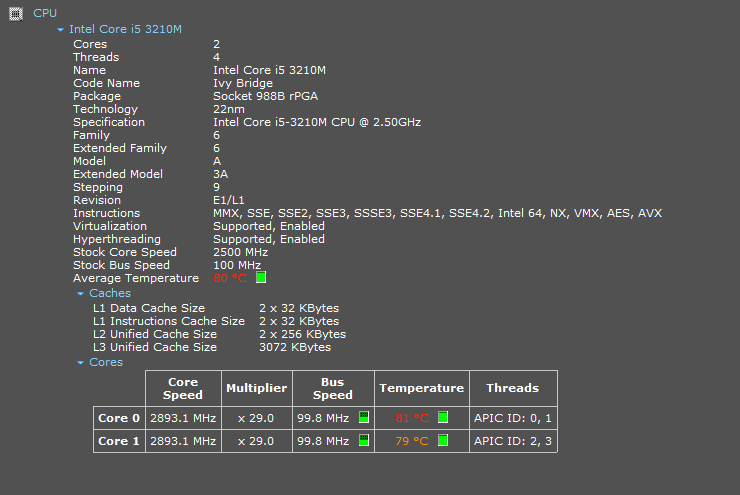
Task: Click the Code Name label
Action: (107, 84)
